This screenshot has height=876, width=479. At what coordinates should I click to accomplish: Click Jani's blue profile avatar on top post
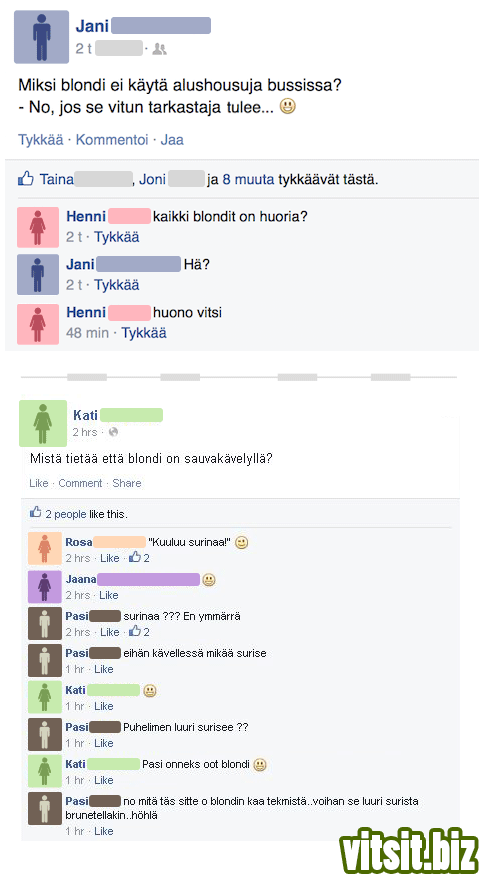pos(41,37)
